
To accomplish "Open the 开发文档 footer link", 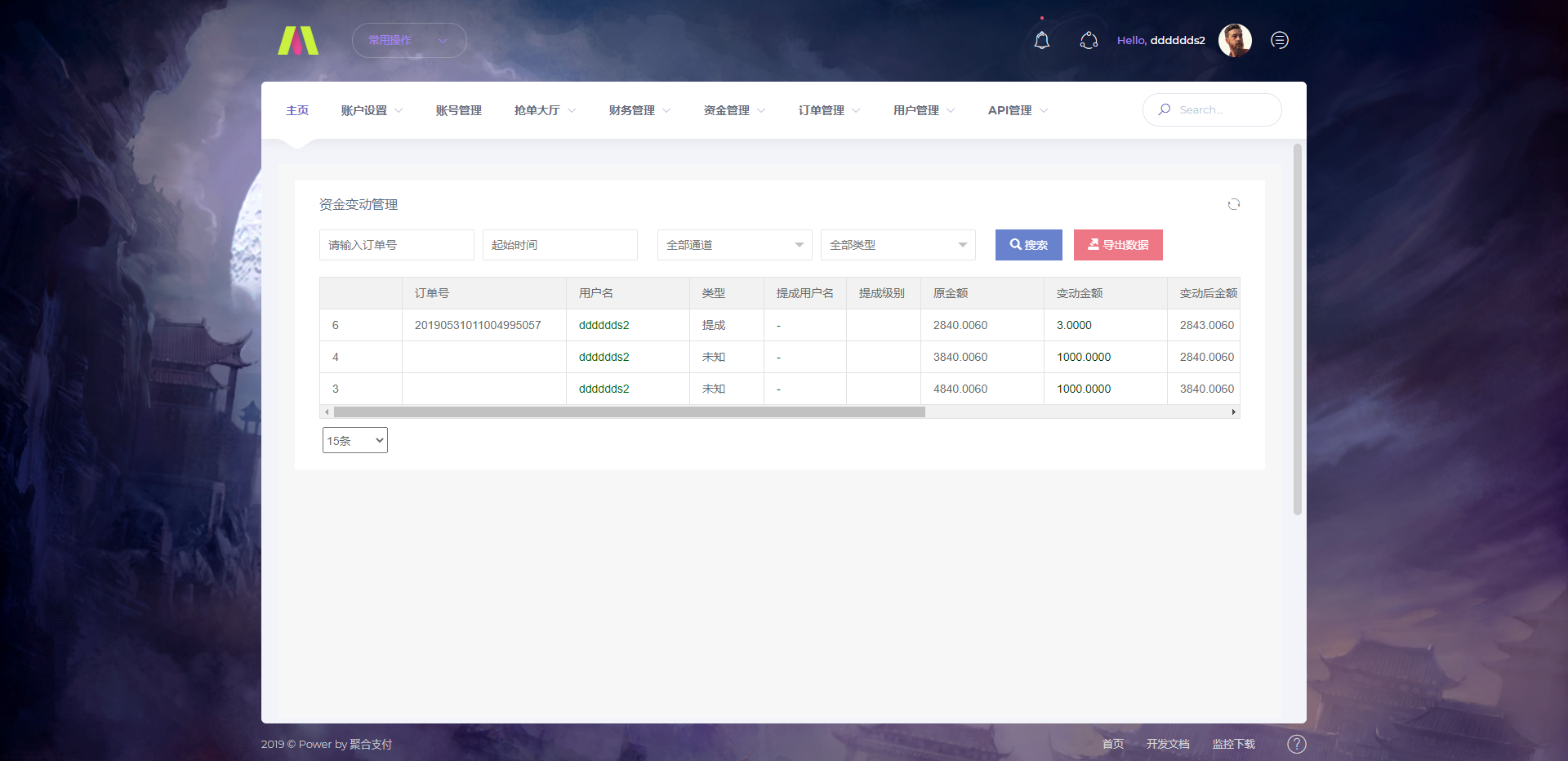I will point(1168,744).
